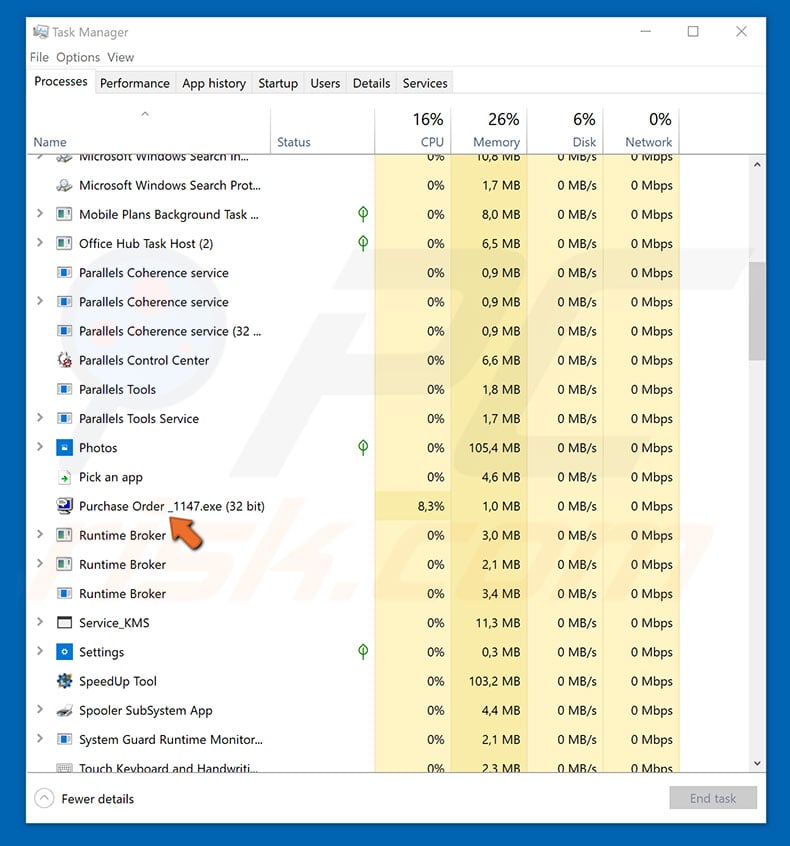Click the green leaf status icon for Photos
Screen dimensions: 790x846
click(363, 447)
